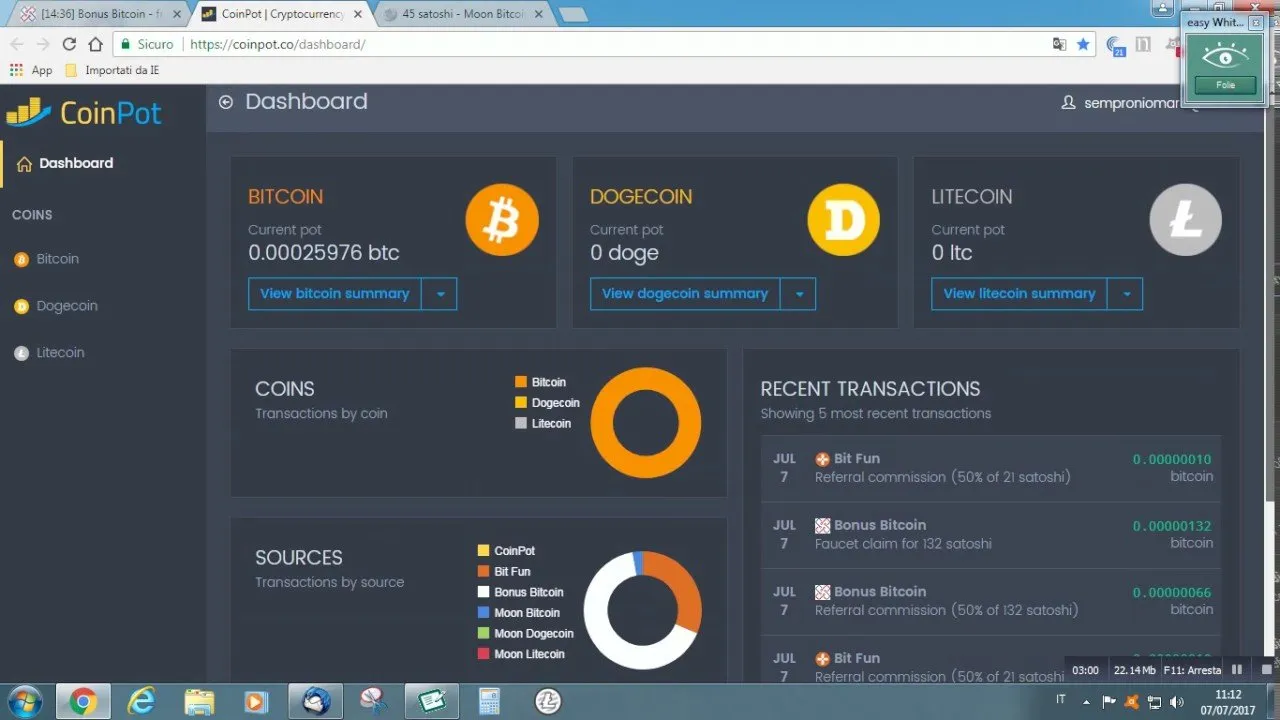The image size is (1280, 720).
Task: Click the orange Coins donut chart
Action: tap(646, 423)
